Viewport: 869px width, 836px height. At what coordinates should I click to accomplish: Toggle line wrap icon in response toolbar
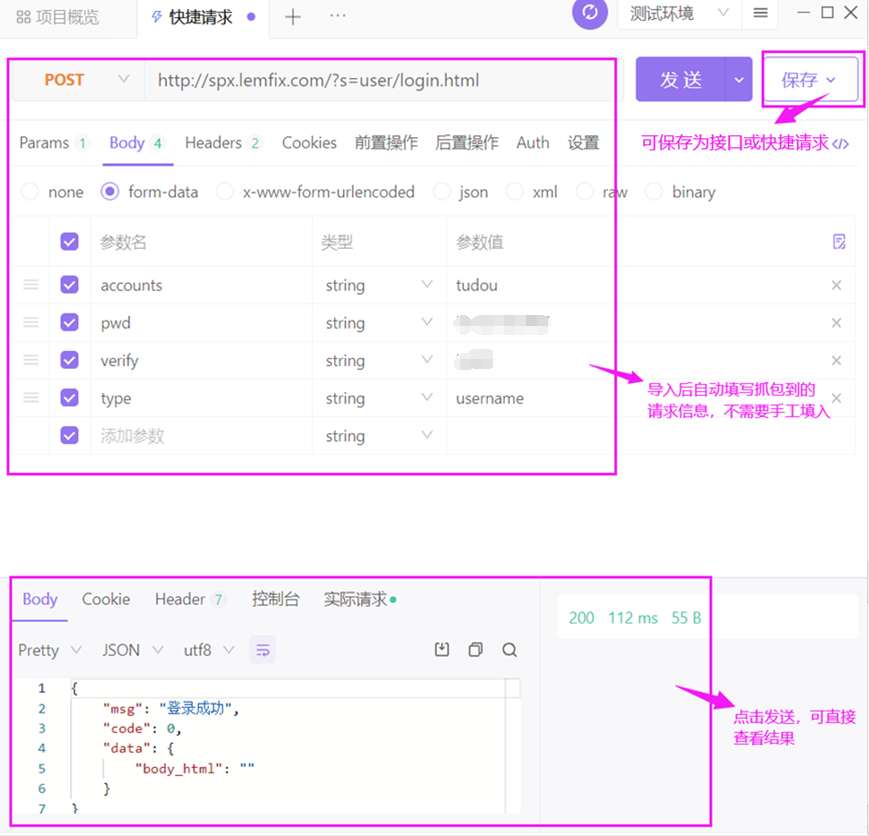(262, 650)
